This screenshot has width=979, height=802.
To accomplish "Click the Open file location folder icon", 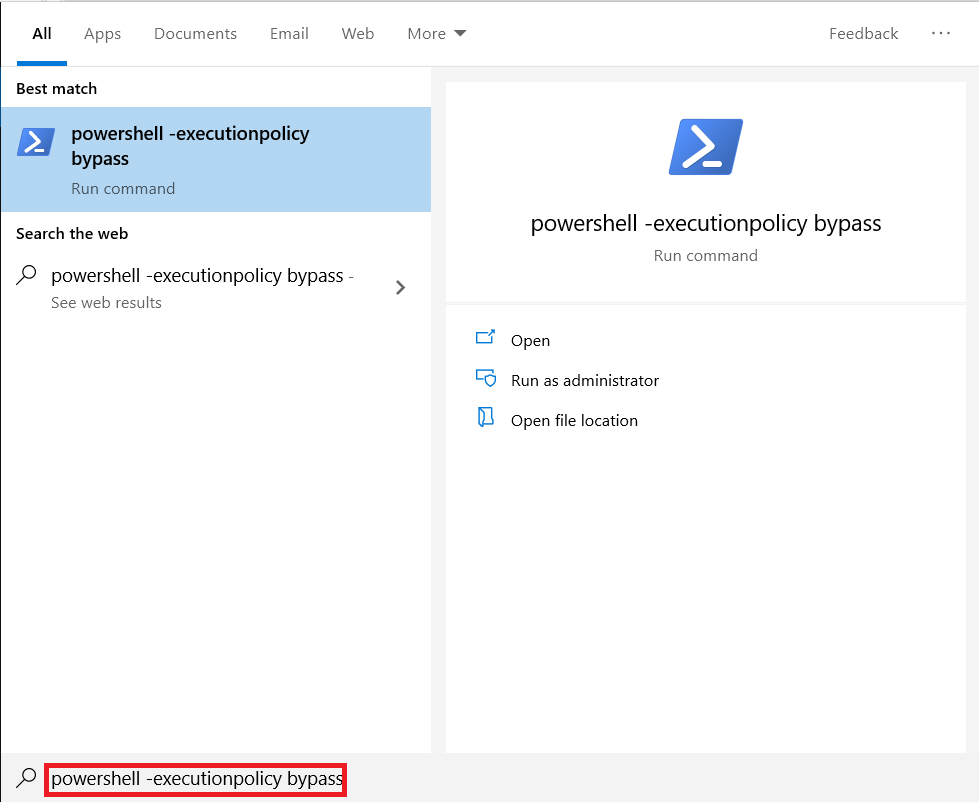I will click(x=486, y=417).
